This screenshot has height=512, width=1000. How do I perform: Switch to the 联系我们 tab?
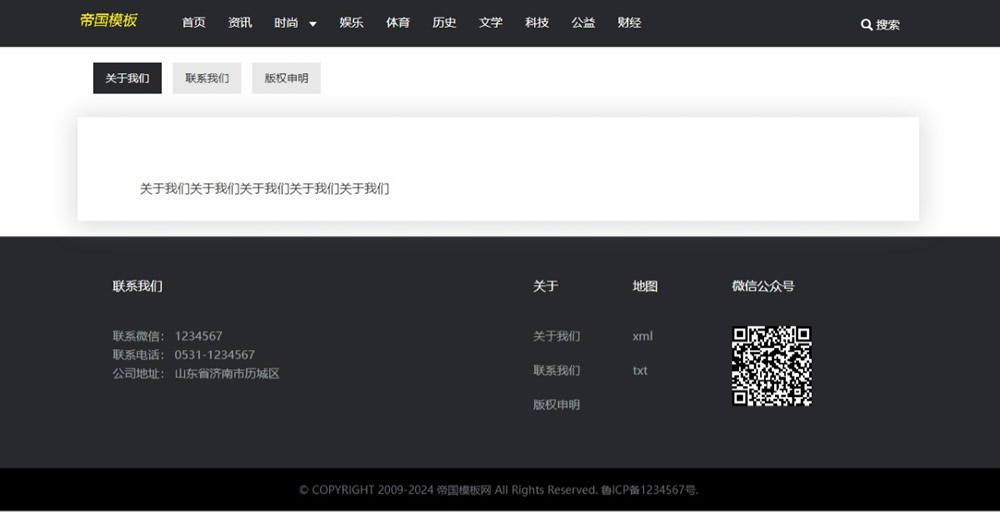[207, 78]
